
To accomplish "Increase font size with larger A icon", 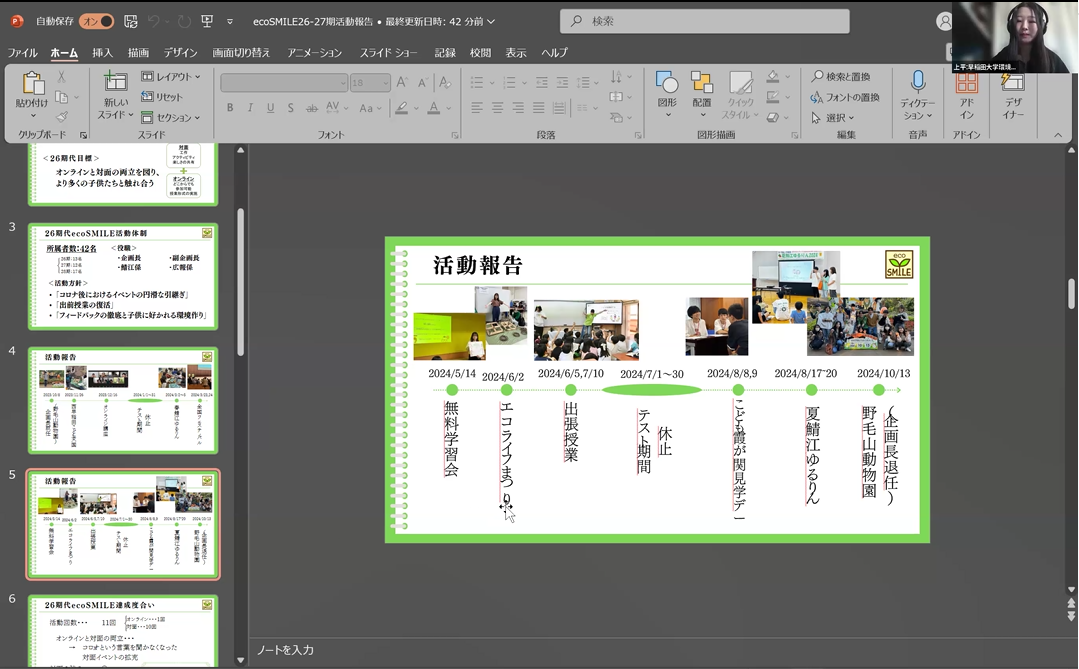I will (x=403, y=83).
